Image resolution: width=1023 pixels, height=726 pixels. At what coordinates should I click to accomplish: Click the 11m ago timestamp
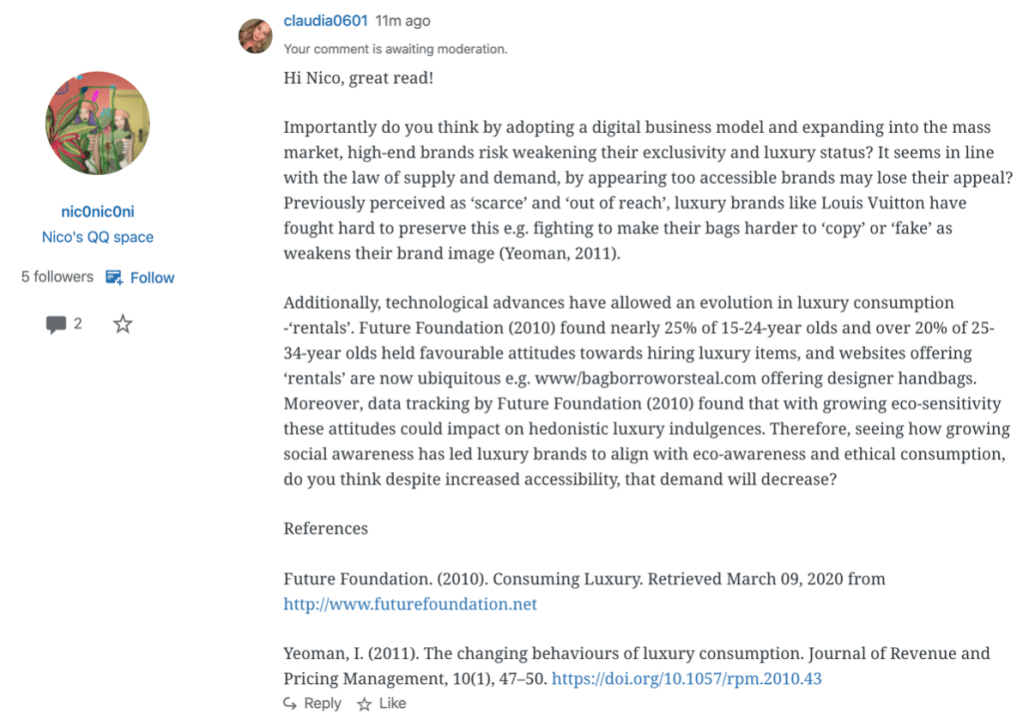[x=403, y=20]
